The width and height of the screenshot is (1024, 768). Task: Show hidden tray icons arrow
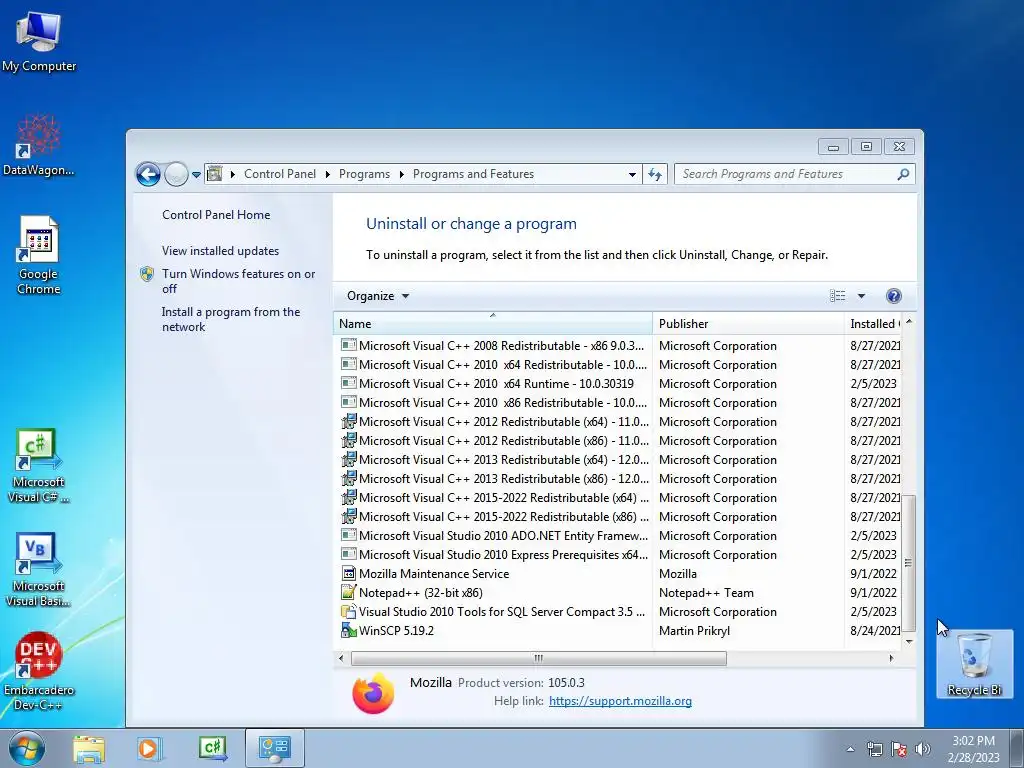tap(850, 749)
